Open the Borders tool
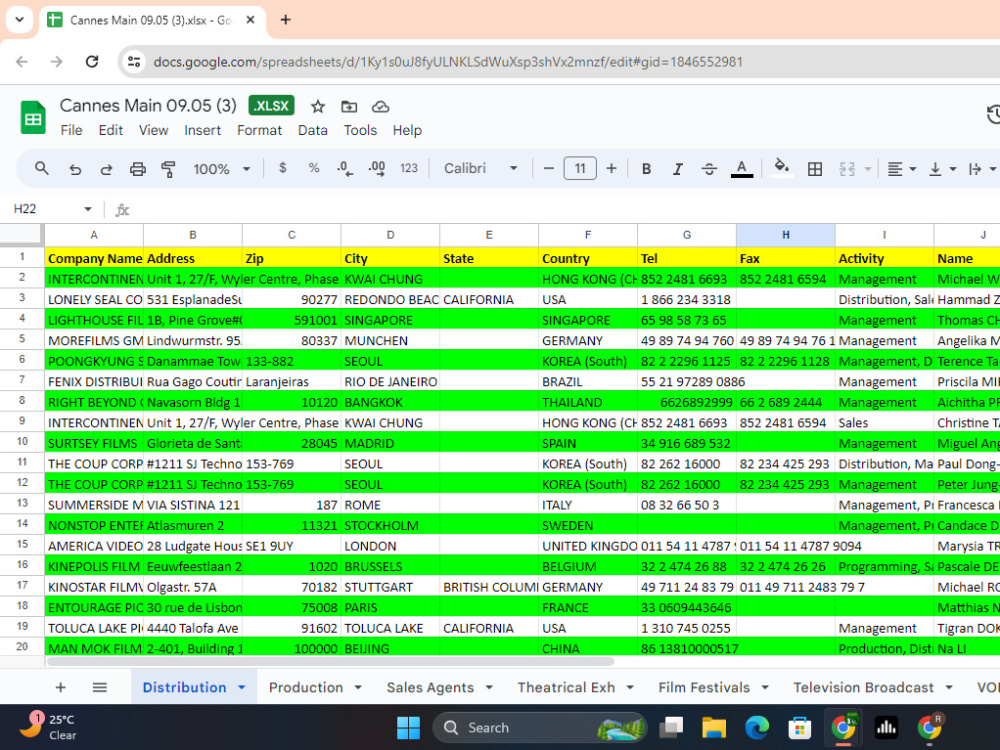The image size is (1000, 750). [814, 169]
